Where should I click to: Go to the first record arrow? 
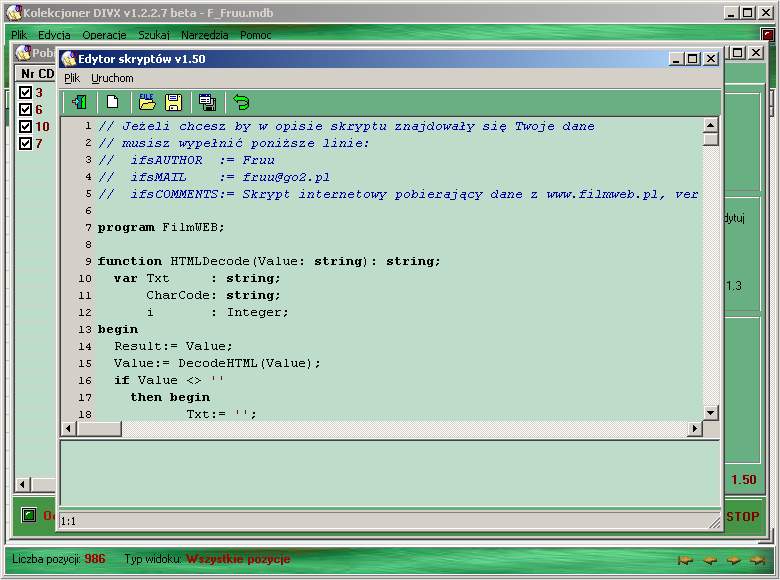(x=685, y=560)
